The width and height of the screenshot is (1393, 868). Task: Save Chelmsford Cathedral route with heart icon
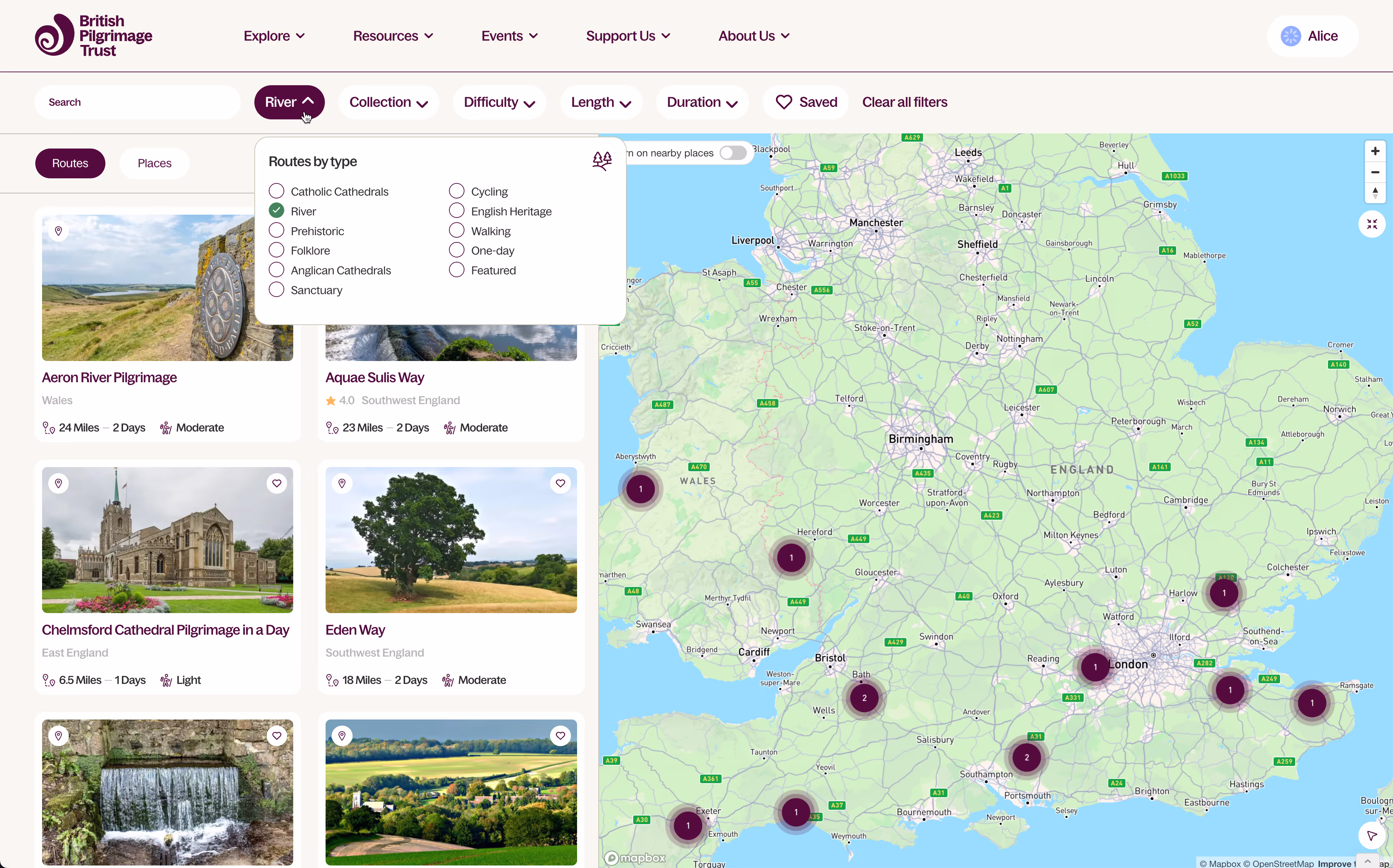tap(277, 483)
